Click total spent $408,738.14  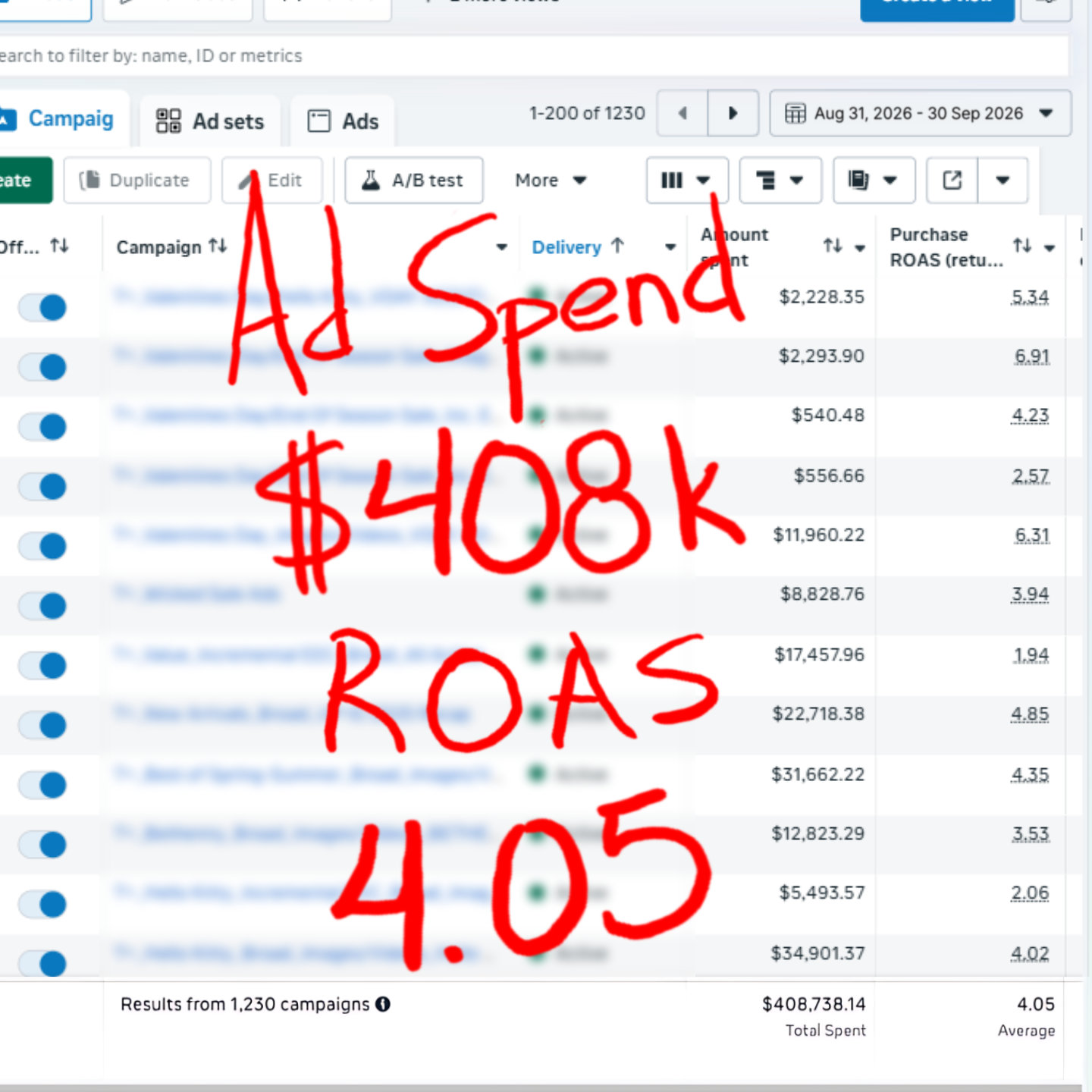click(x=814, y=1004)
